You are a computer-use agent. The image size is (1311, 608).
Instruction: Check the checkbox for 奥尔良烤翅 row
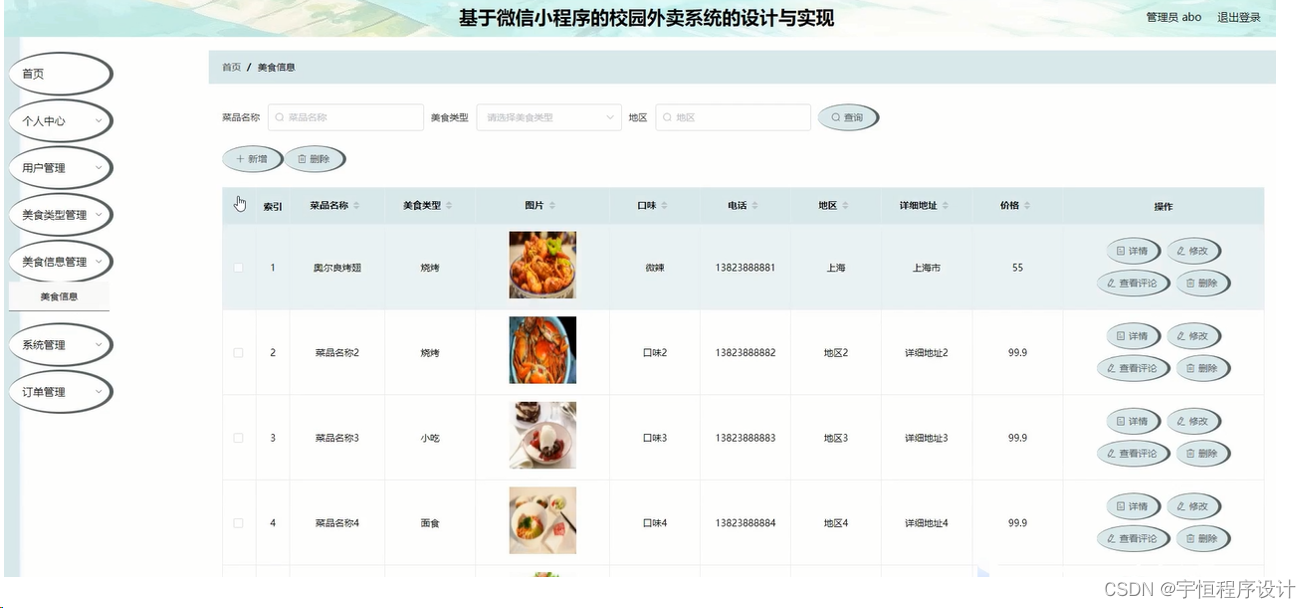coord(238,266)
